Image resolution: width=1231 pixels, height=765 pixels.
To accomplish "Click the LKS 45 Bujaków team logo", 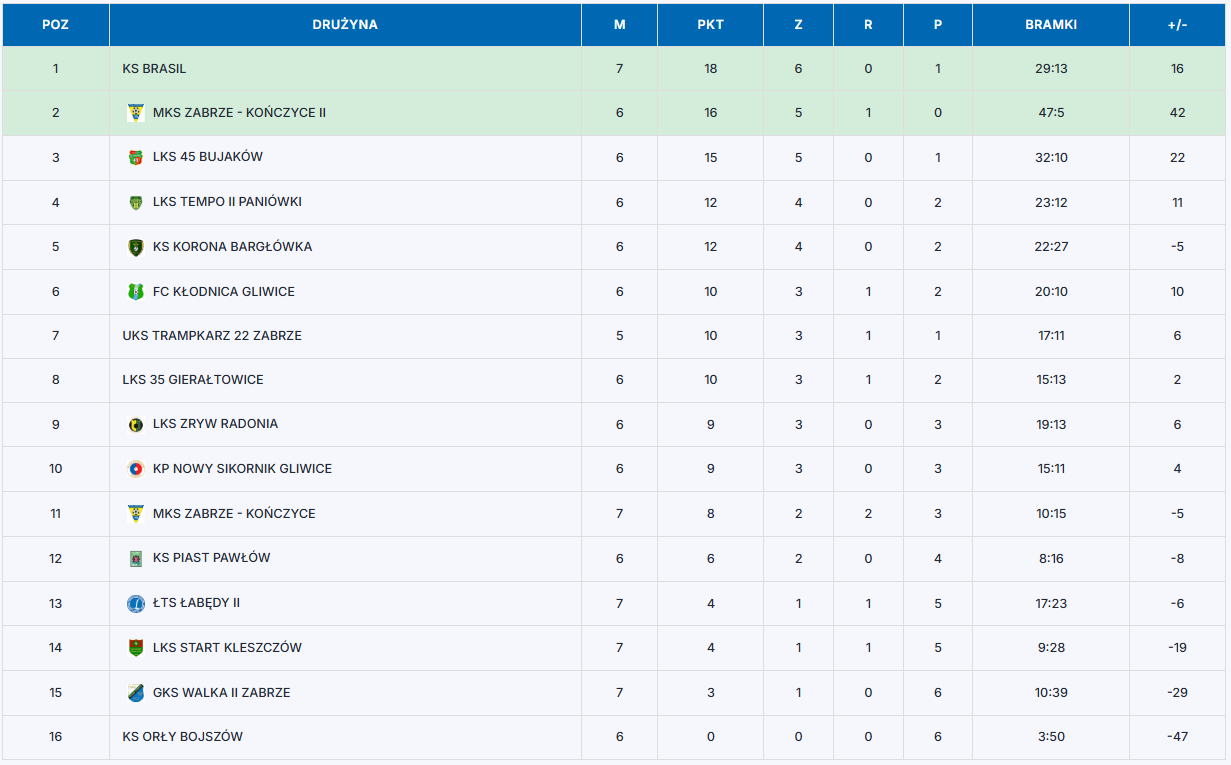I will 136,157.
